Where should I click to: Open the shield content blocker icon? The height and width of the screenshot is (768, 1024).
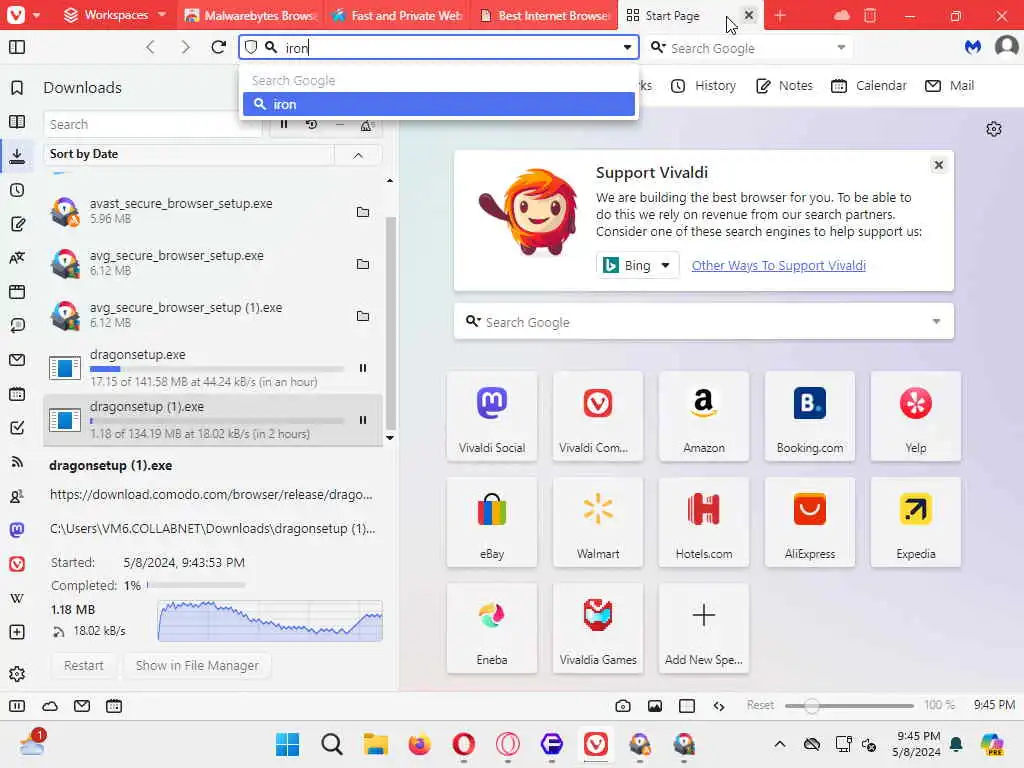[251, 47]
